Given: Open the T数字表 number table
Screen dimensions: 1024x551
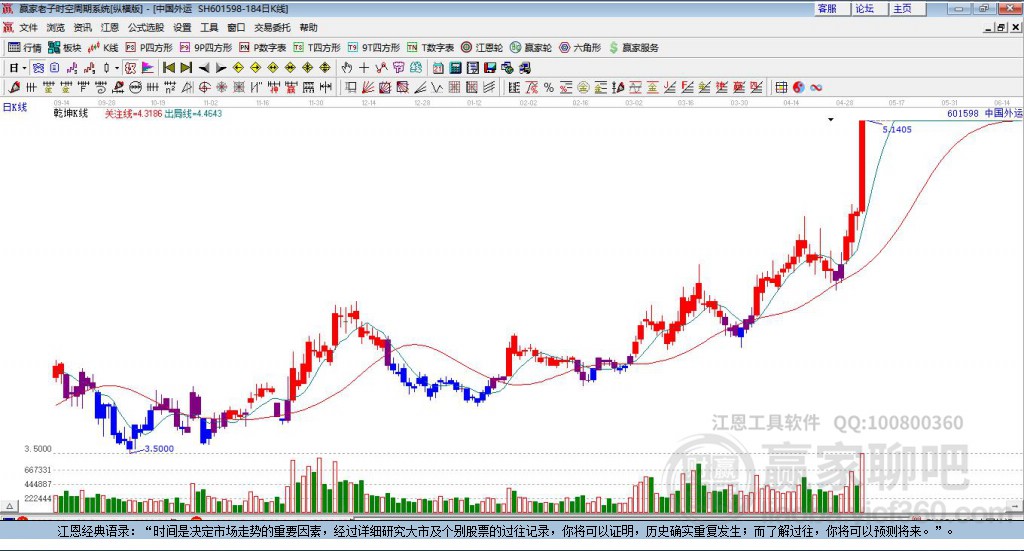Looking at the screenshot, I should coord(430,48).
